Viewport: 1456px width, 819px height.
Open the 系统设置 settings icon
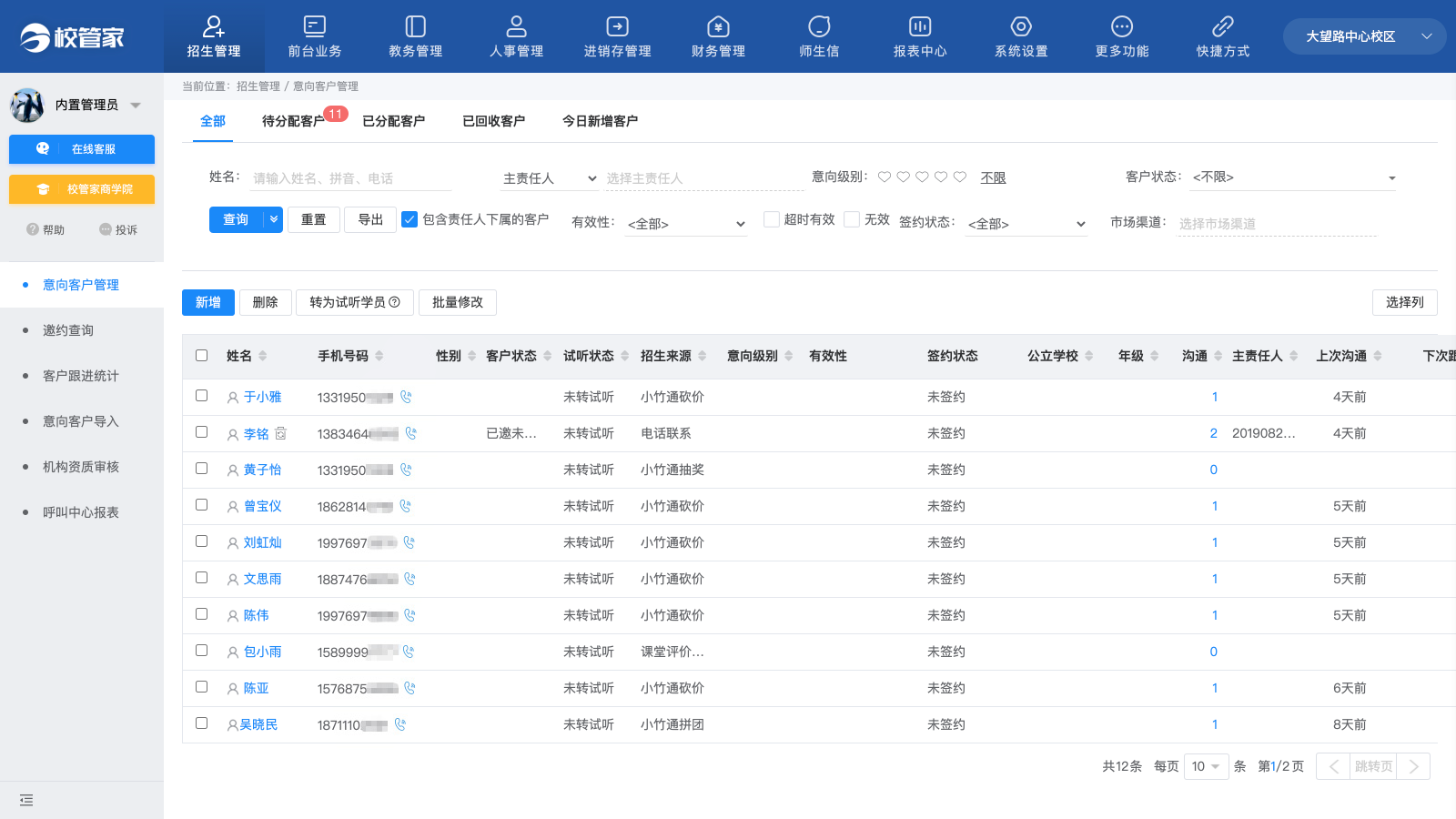click(1022, 26)
